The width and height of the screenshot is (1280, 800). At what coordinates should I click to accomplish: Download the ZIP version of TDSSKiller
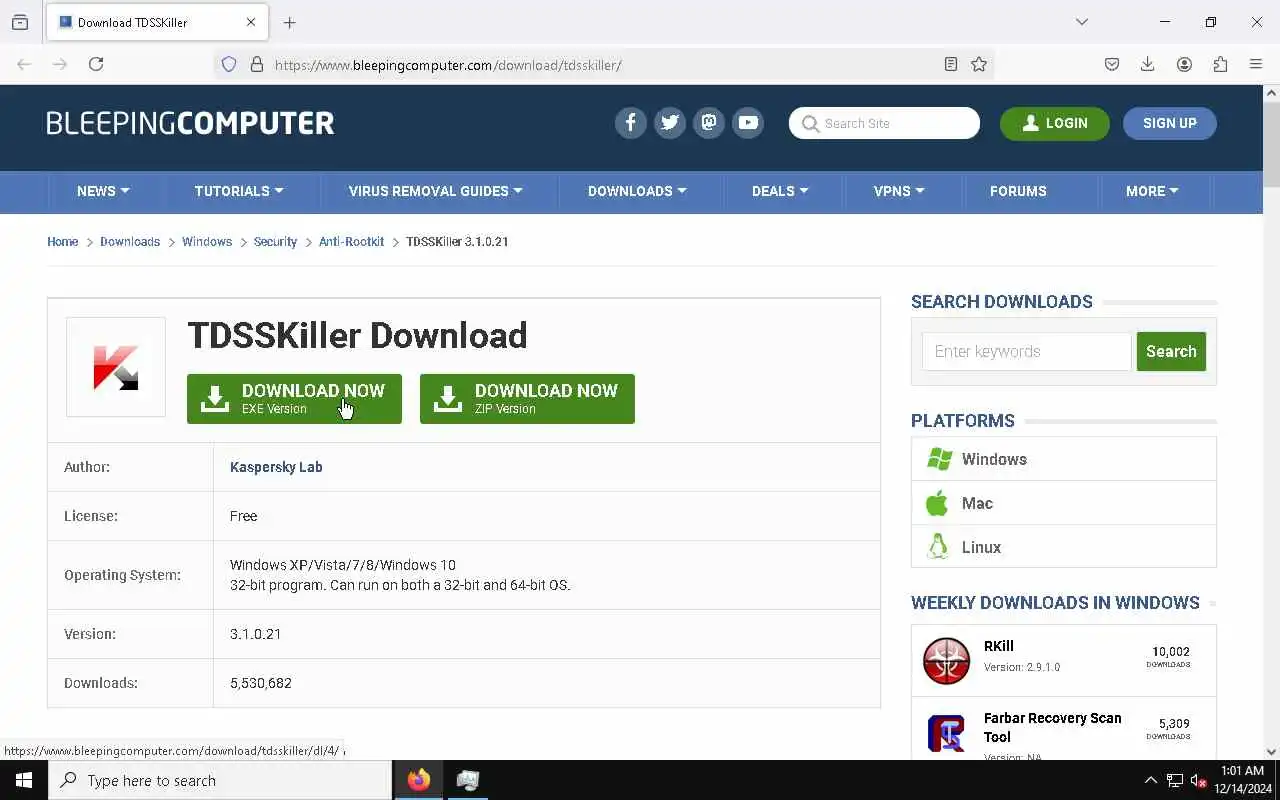pyautogui.click(x=527, y=399)
